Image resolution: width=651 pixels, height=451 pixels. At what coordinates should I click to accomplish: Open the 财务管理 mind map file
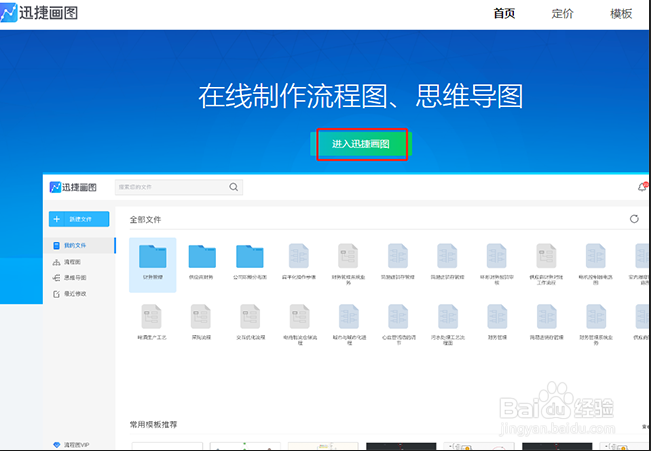click(497, 322)
